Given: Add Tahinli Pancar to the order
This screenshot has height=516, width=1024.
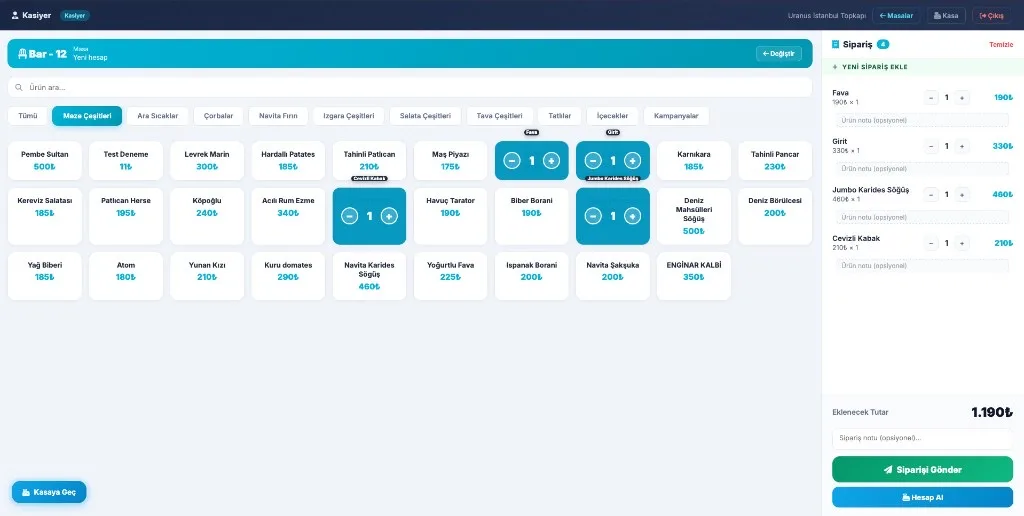Looking at the screenshot, I should coord(775,161).
